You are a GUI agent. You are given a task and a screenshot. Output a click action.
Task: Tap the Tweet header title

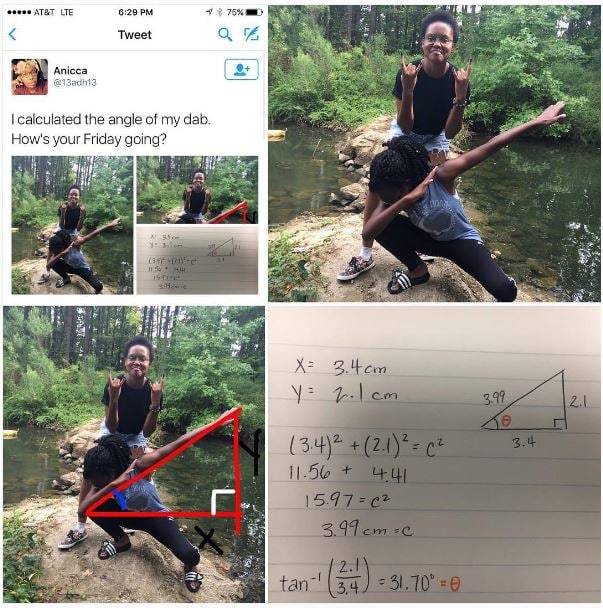[x=135, y=35]
